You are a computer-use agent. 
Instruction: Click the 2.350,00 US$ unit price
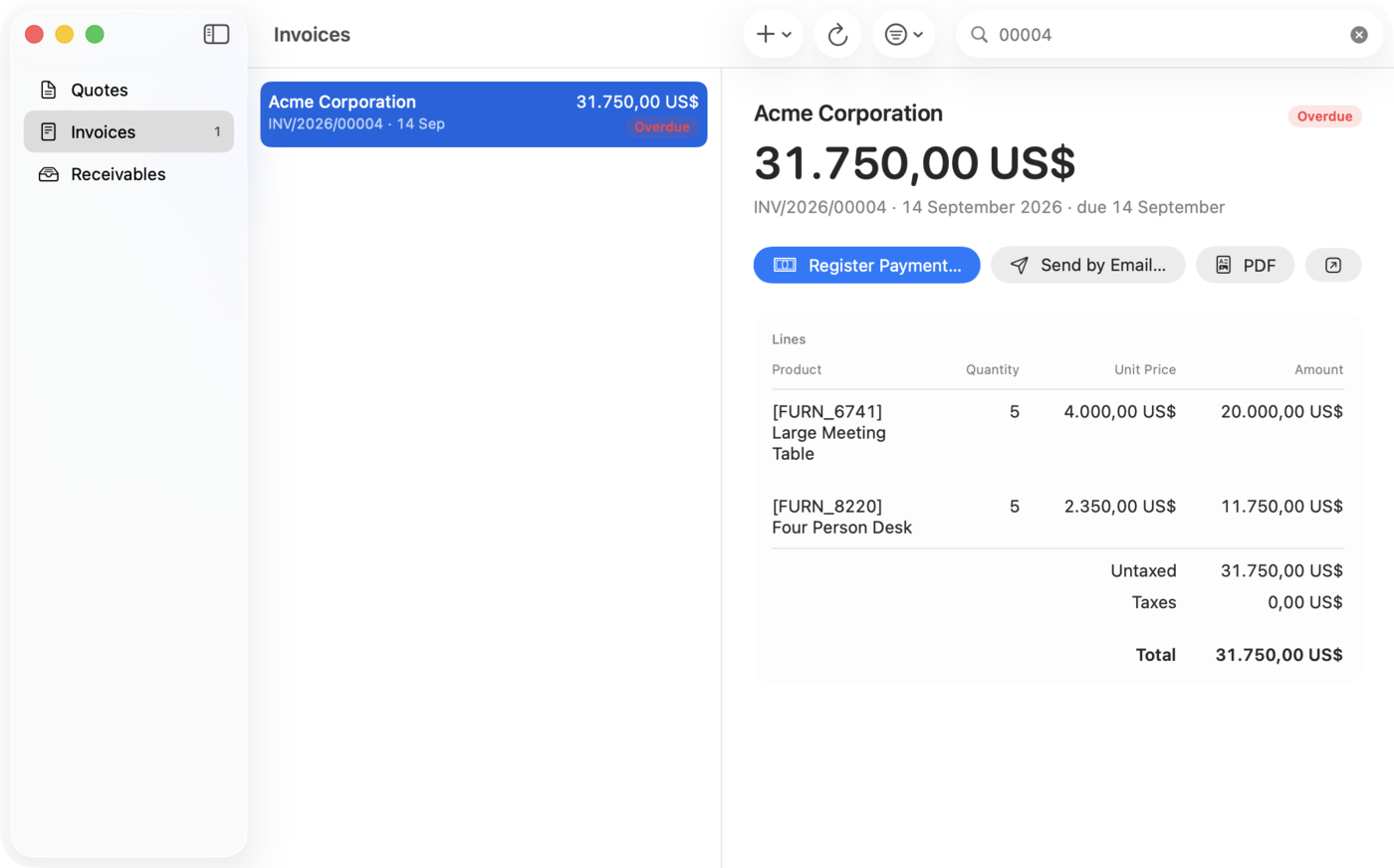coord(1119,506)
